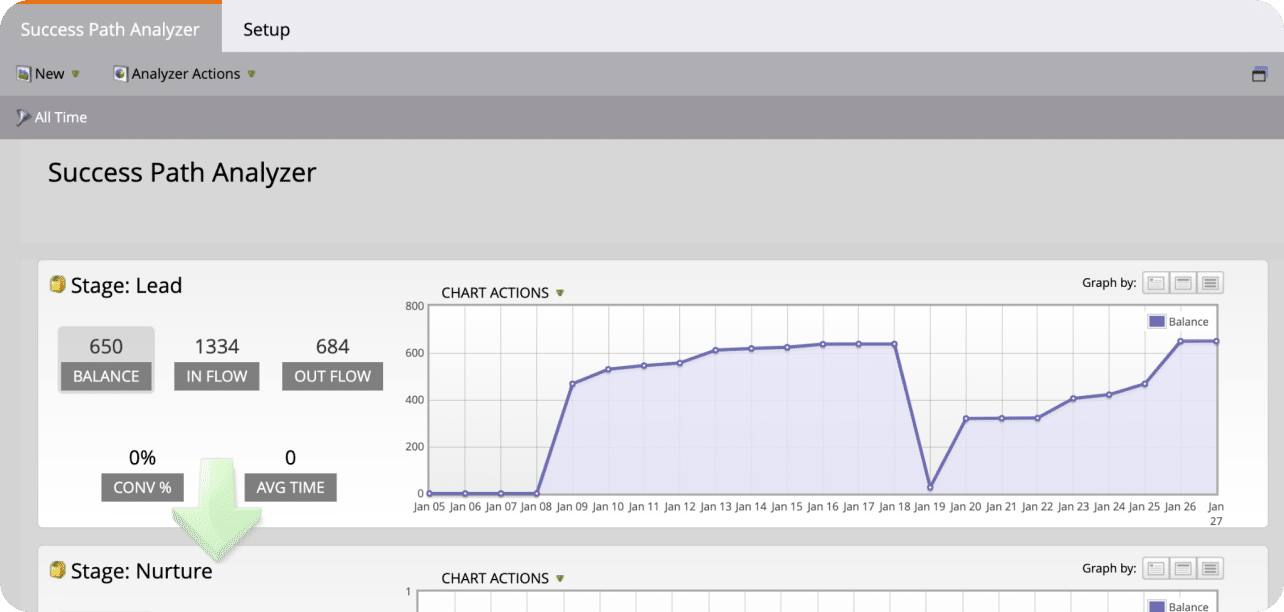Click the CONV % button
1284x612 pixels.
click(142, 487)
